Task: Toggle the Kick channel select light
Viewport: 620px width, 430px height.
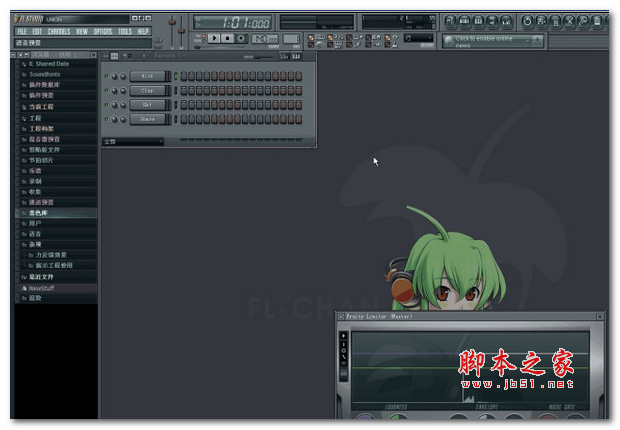Action: click(x=176, y=76)
